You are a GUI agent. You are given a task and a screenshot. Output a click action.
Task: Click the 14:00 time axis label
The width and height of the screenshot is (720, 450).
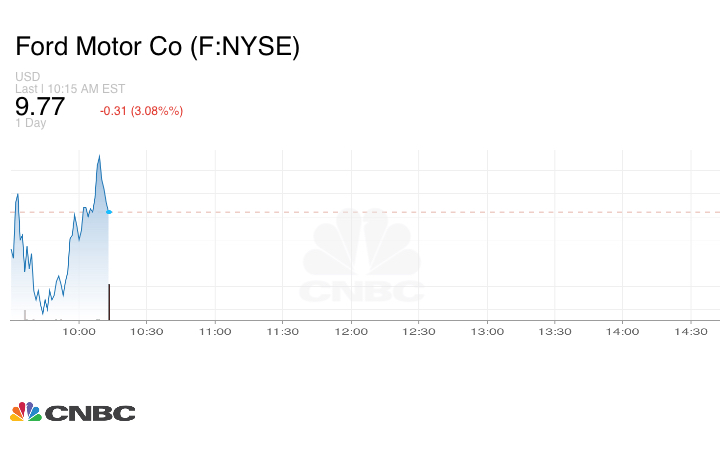click(x=623, y=331)
